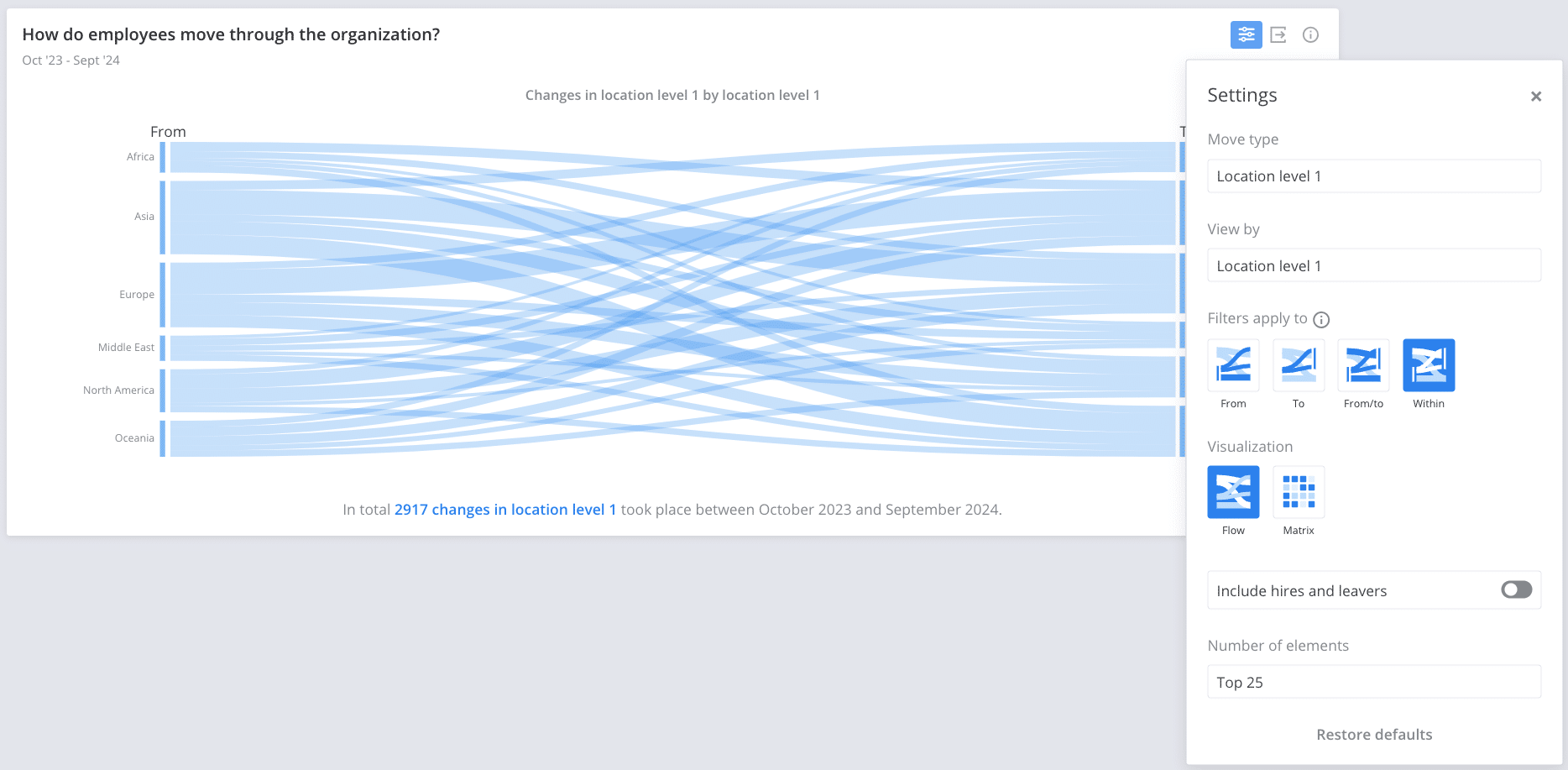Click the Africa node in the flow chart
This screenshot has width=1568, height=770.
(165, 156)
